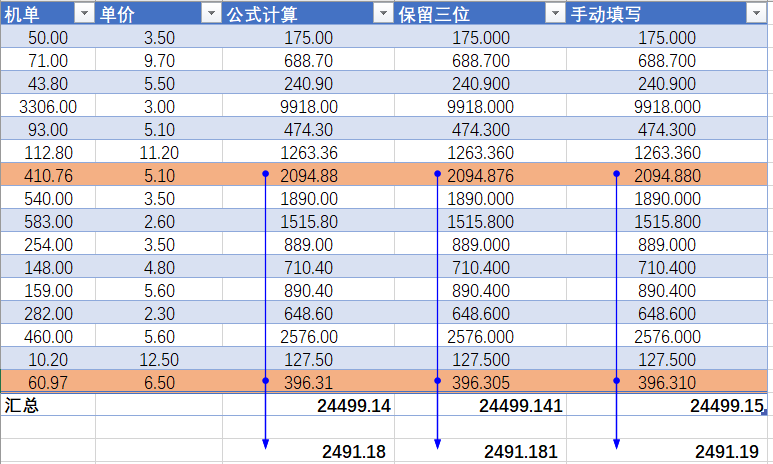Select the cell containing 60.97
Image resolution: width=773 pixels, height=464 pixels.
pos(48,383)
